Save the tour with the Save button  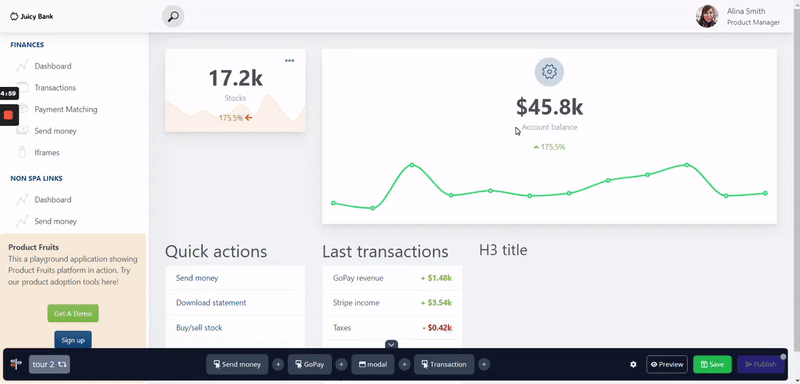(x=712, y=364)
